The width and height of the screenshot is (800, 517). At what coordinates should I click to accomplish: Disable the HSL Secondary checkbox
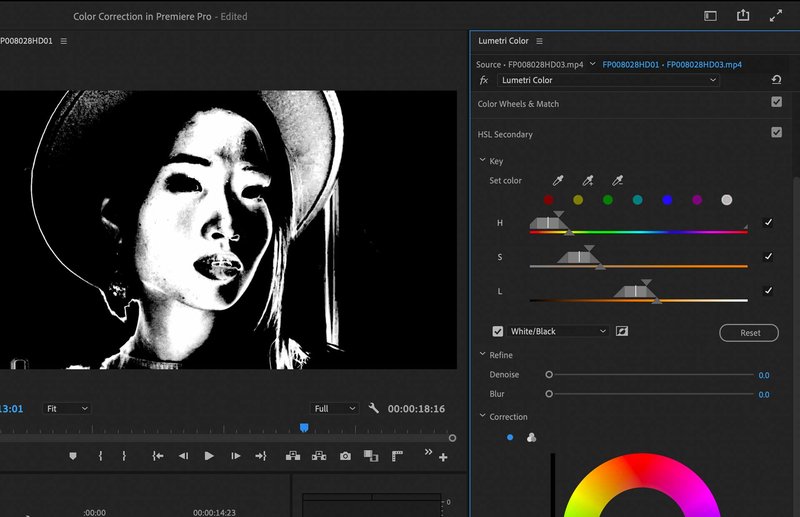pos(777,133)
